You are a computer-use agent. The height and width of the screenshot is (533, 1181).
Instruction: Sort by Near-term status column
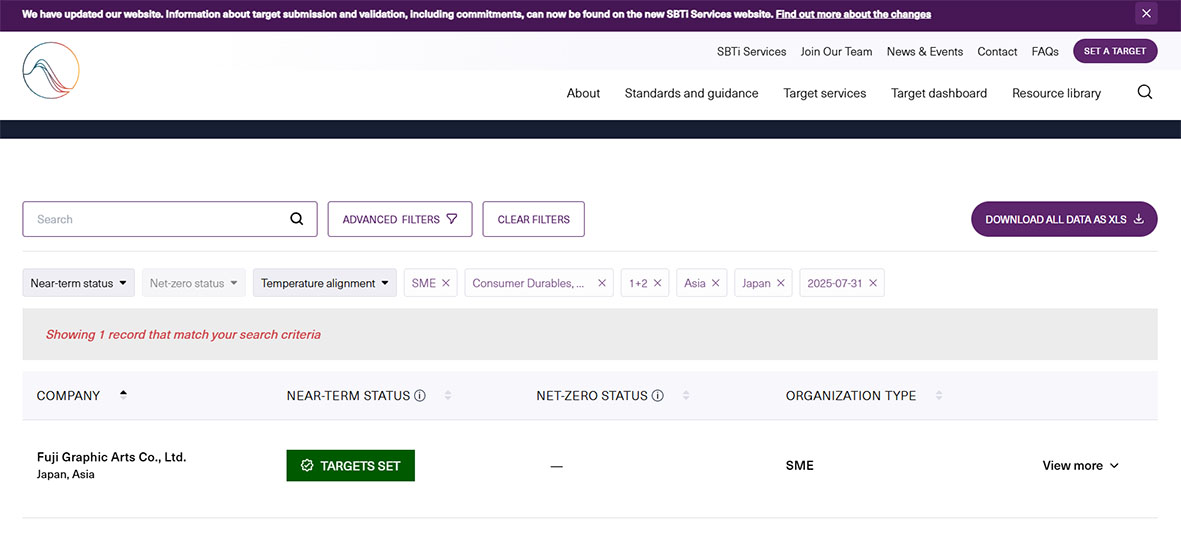point(448,395)
